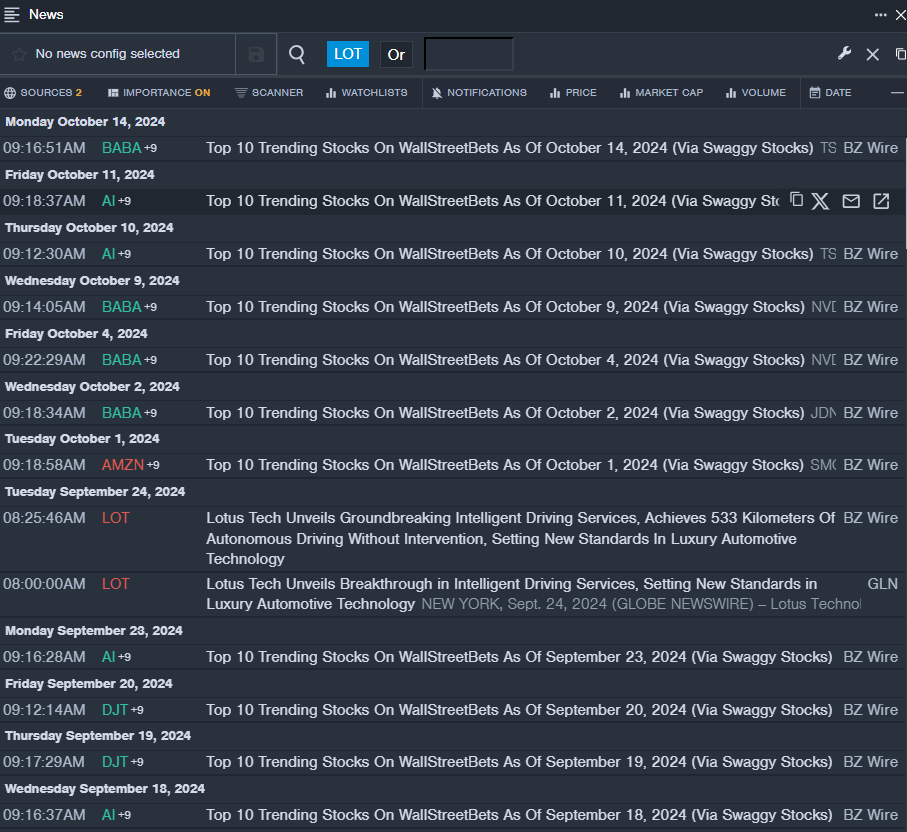This screenshot has width=907, height=832.
Task: Open settings with the wrench icon
Action: click(844, 54)
